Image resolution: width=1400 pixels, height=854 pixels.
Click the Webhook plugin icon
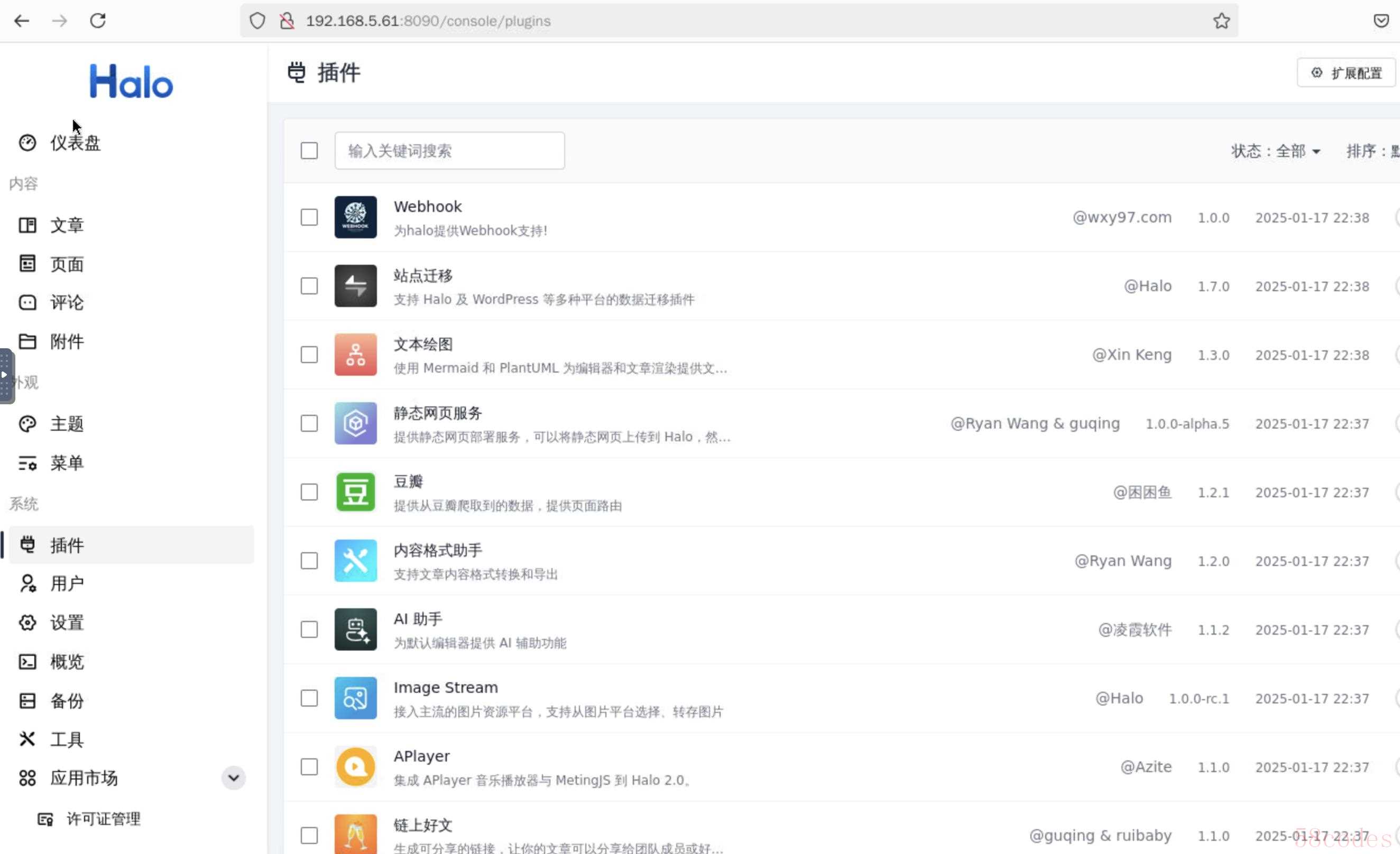tap(356, 217)
